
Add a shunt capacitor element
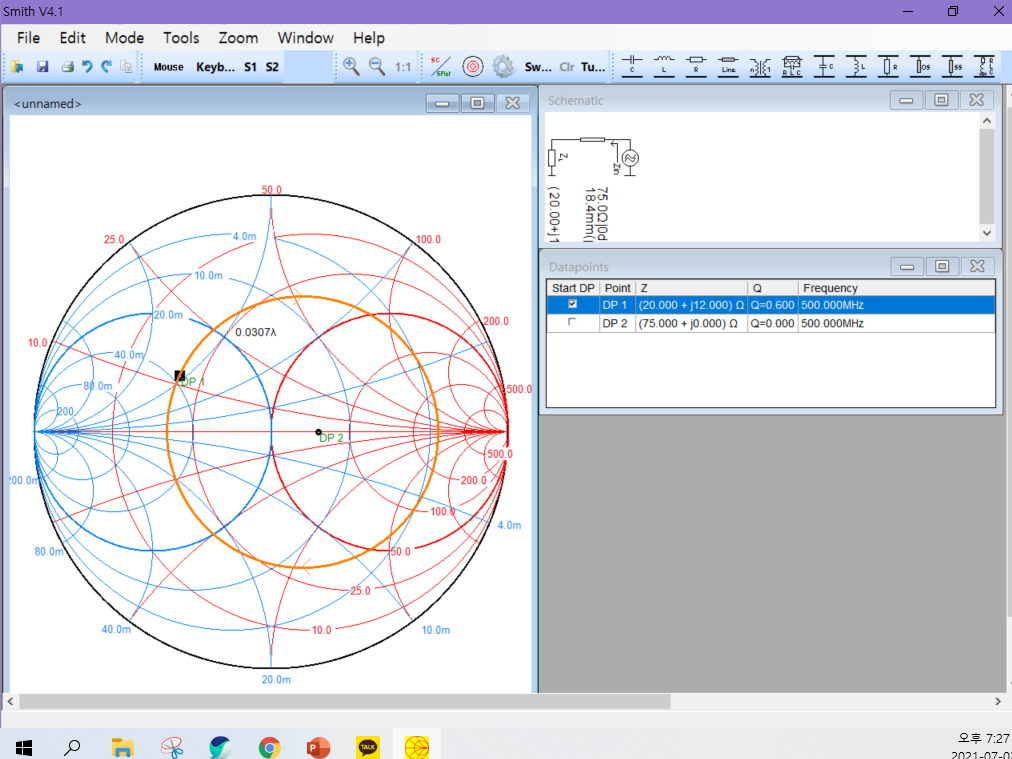824,66
